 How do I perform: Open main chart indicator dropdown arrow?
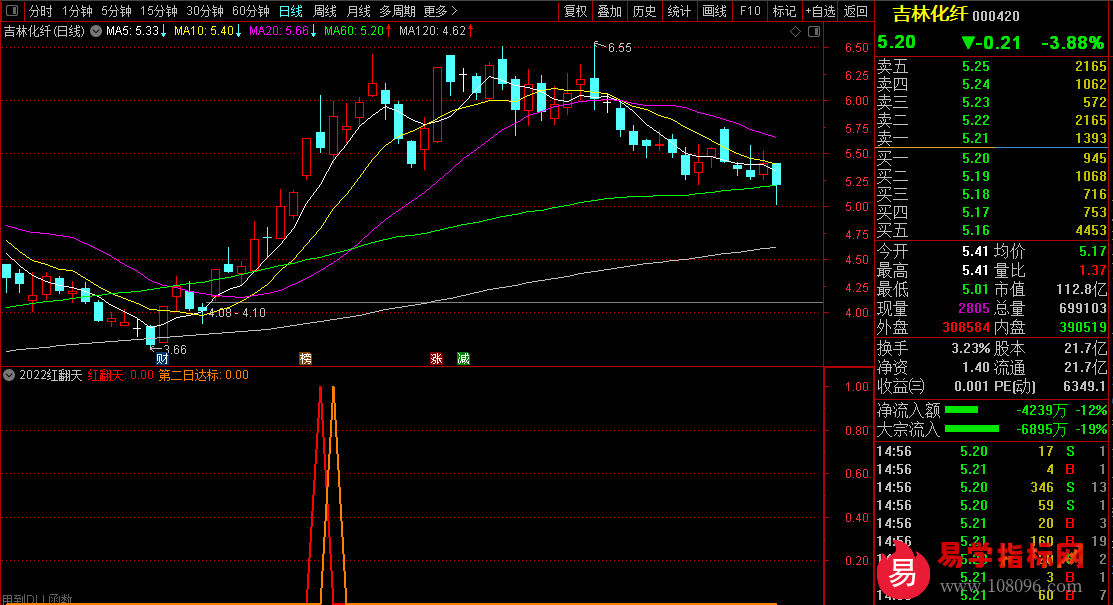[x=96, y=31]
